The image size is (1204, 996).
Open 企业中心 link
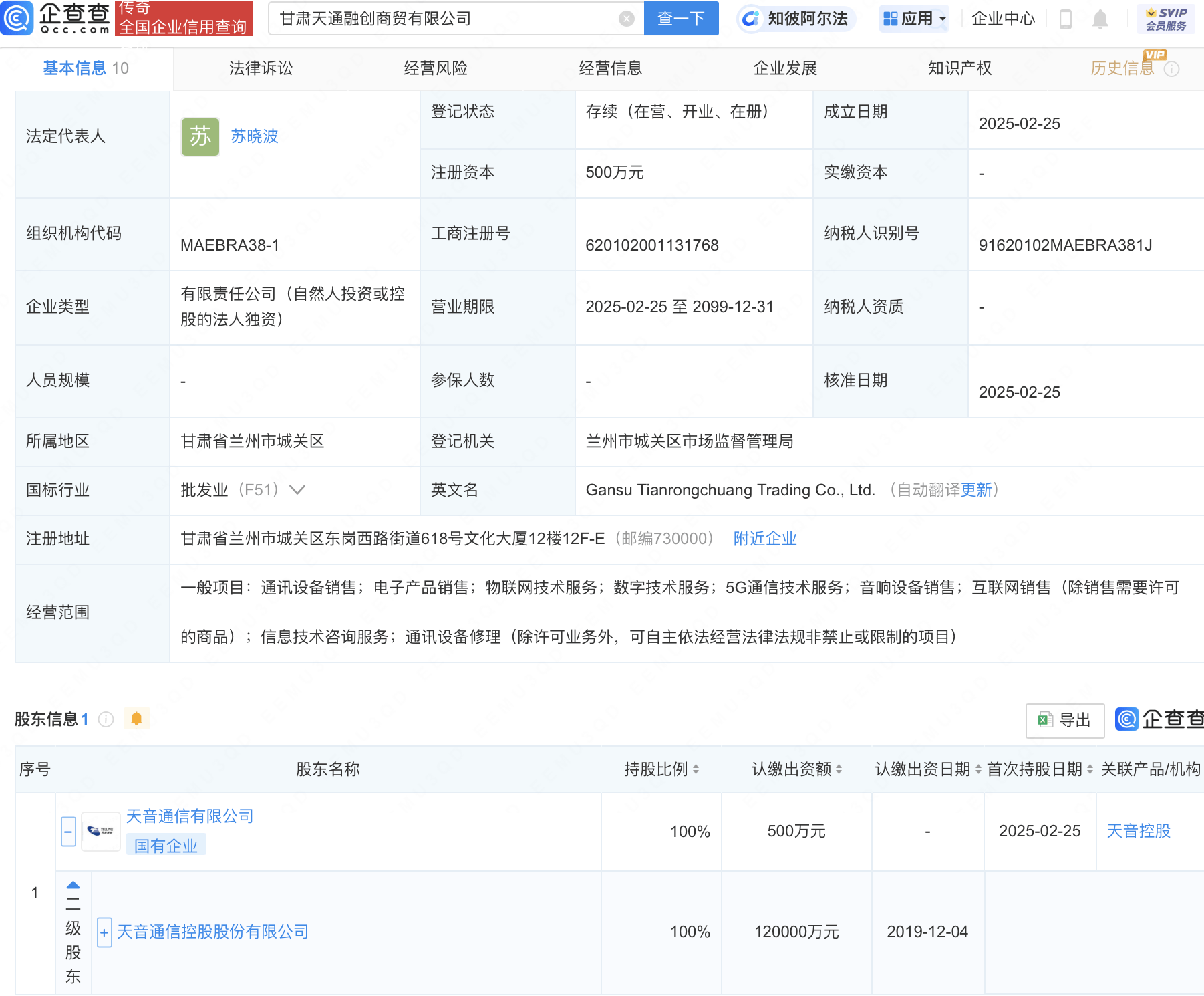pyautogui.click(x=1003, y=19)
